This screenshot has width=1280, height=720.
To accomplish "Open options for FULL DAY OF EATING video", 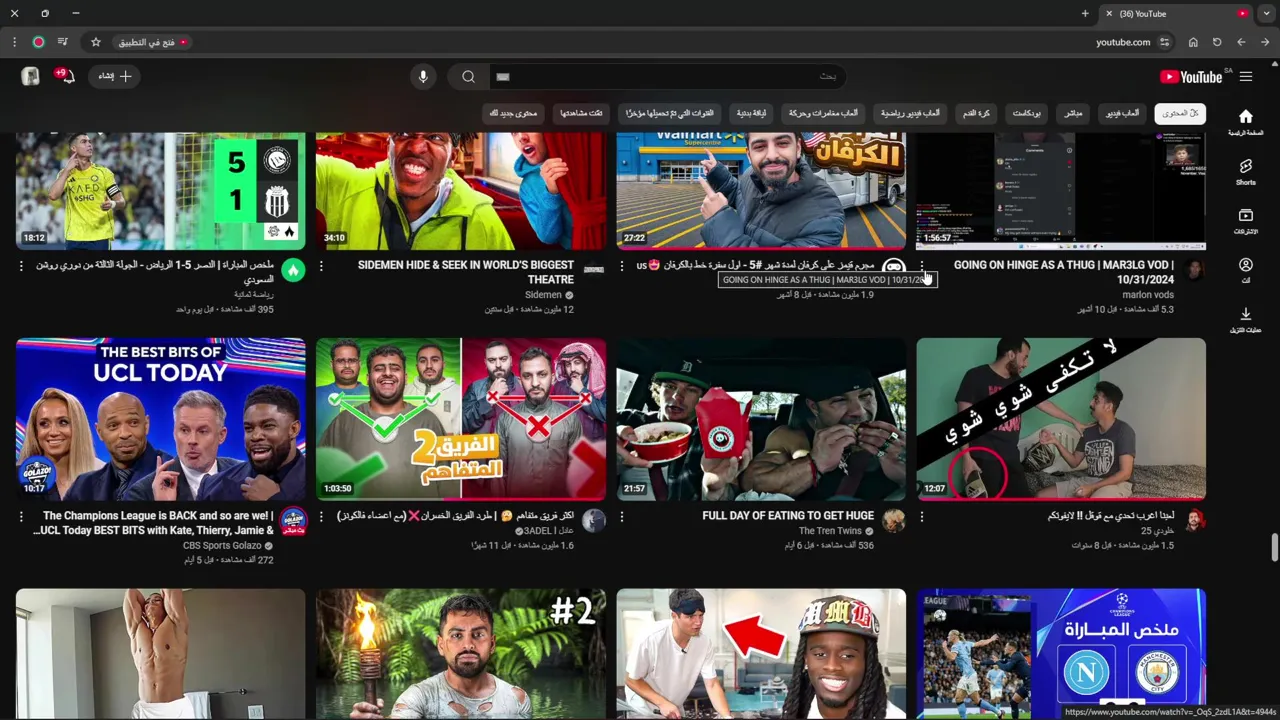I will coord(622,517).
